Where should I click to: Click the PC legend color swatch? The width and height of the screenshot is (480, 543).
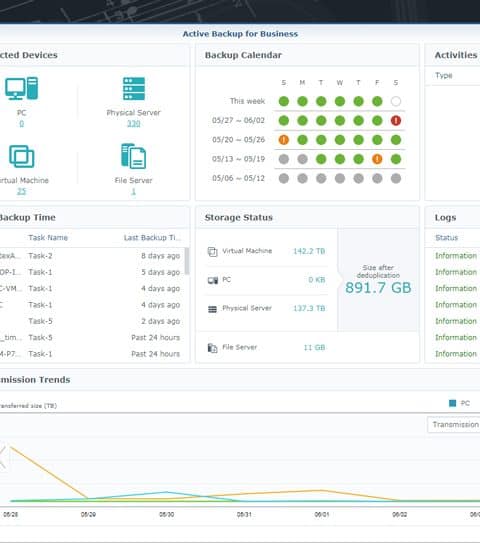point(452,403)
